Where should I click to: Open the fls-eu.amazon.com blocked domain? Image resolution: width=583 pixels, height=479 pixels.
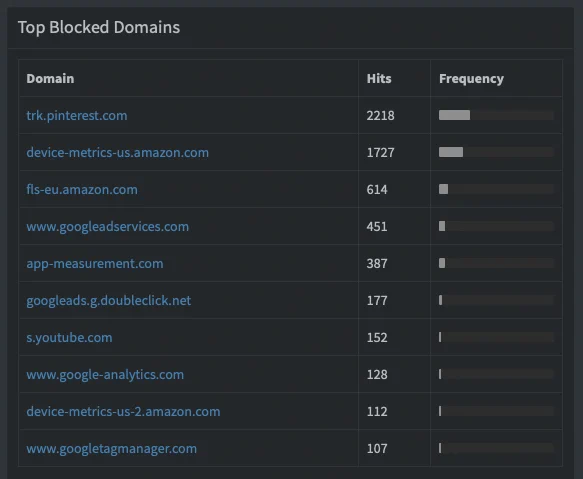click(82, 189)
